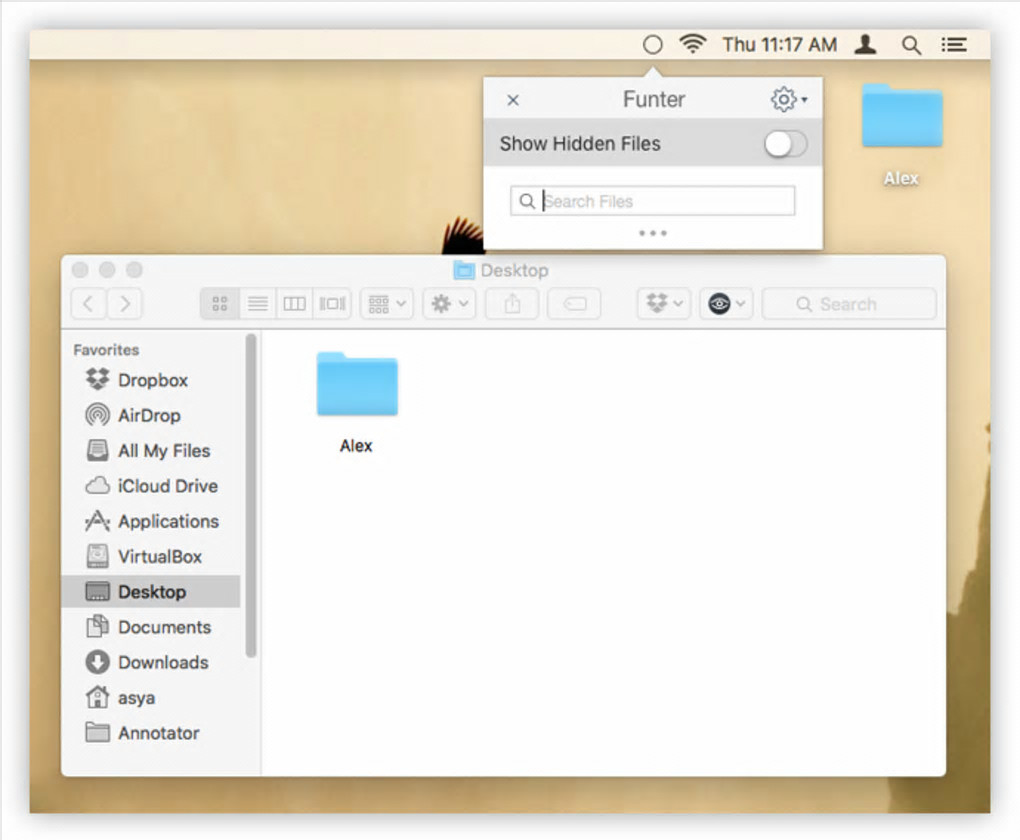Select the Alex folder in Finder window
The image size is (1020, 840).
[356, 403]
